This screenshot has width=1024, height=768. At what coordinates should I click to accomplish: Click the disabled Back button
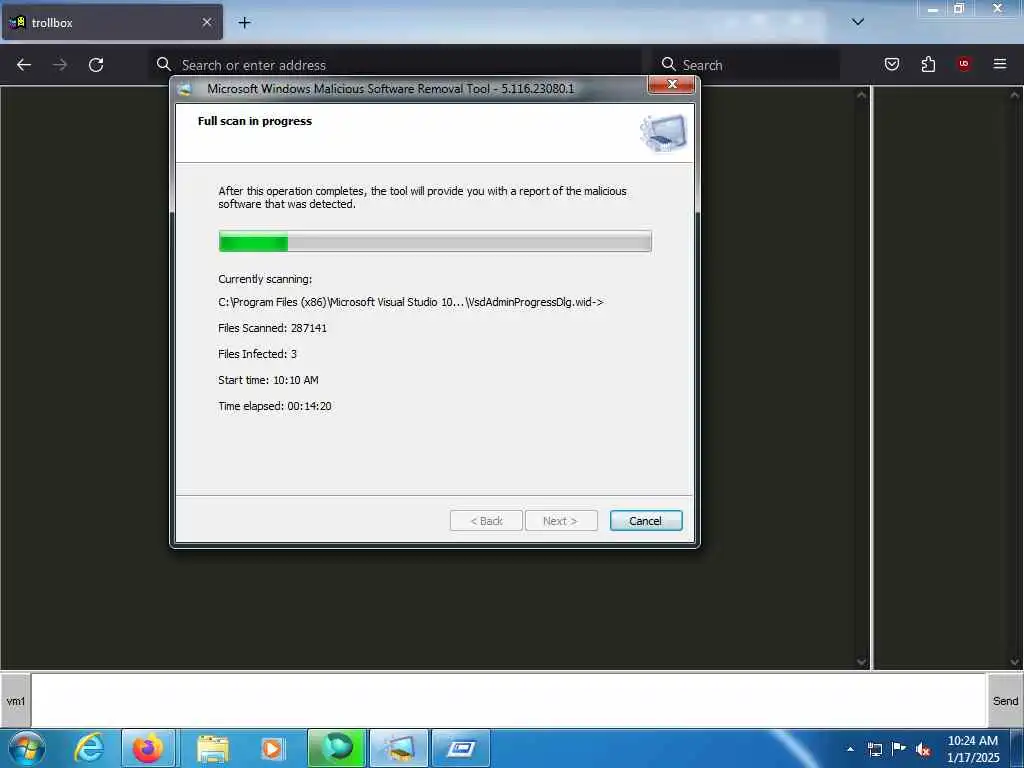(x=486, y=520)
